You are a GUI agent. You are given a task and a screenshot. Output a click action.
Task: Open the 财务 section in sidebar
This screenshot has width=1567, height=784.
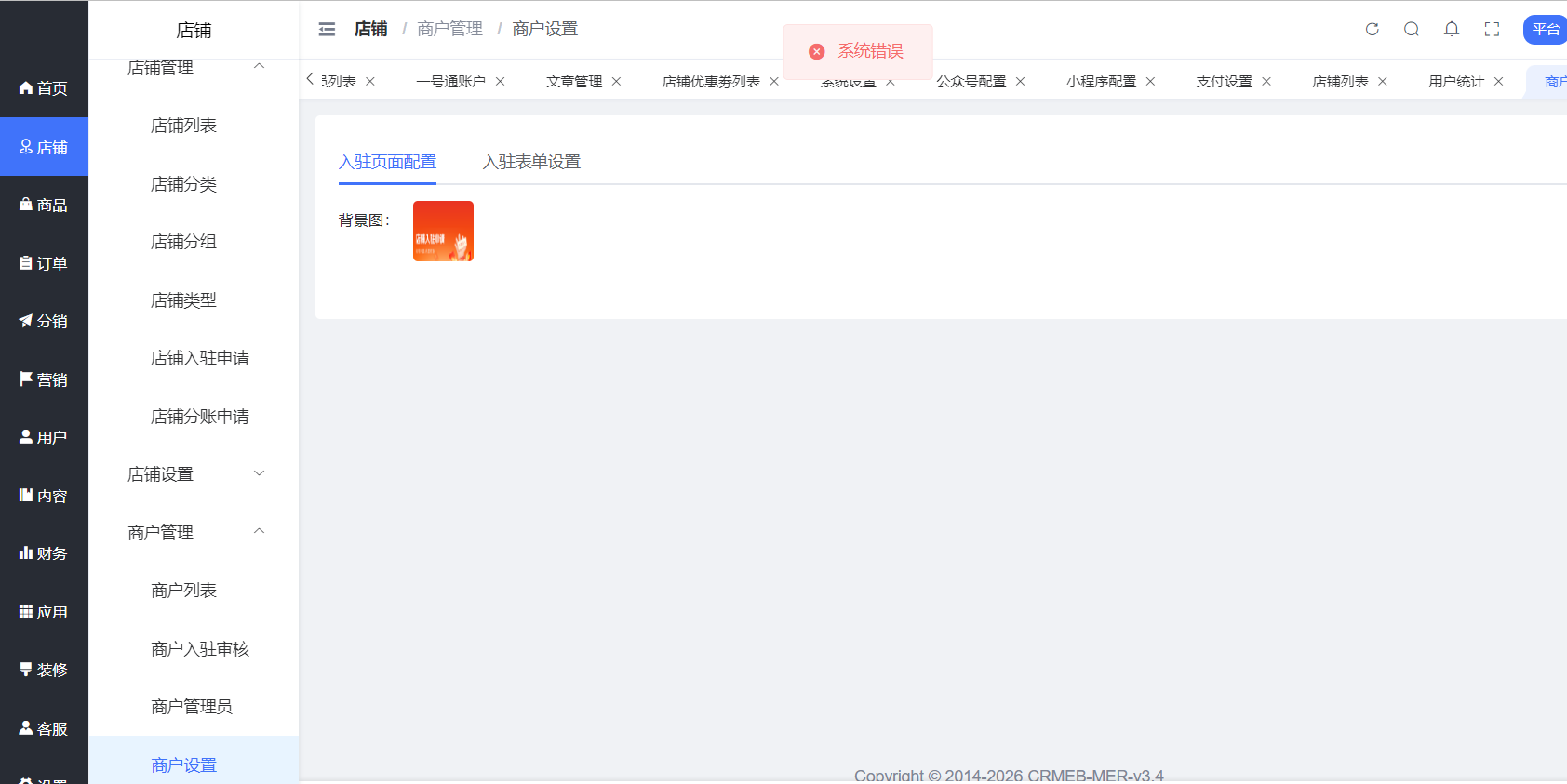pyautogui.click(x=44, y=553)
